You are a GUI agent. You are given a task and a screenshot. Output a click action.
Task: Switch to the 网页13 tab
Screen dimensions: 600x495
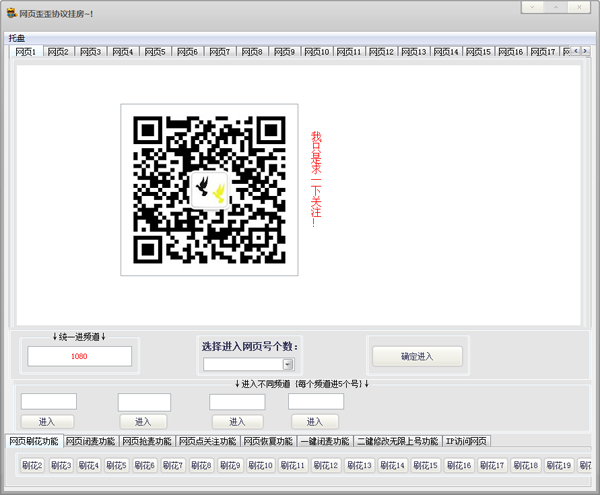414,52
